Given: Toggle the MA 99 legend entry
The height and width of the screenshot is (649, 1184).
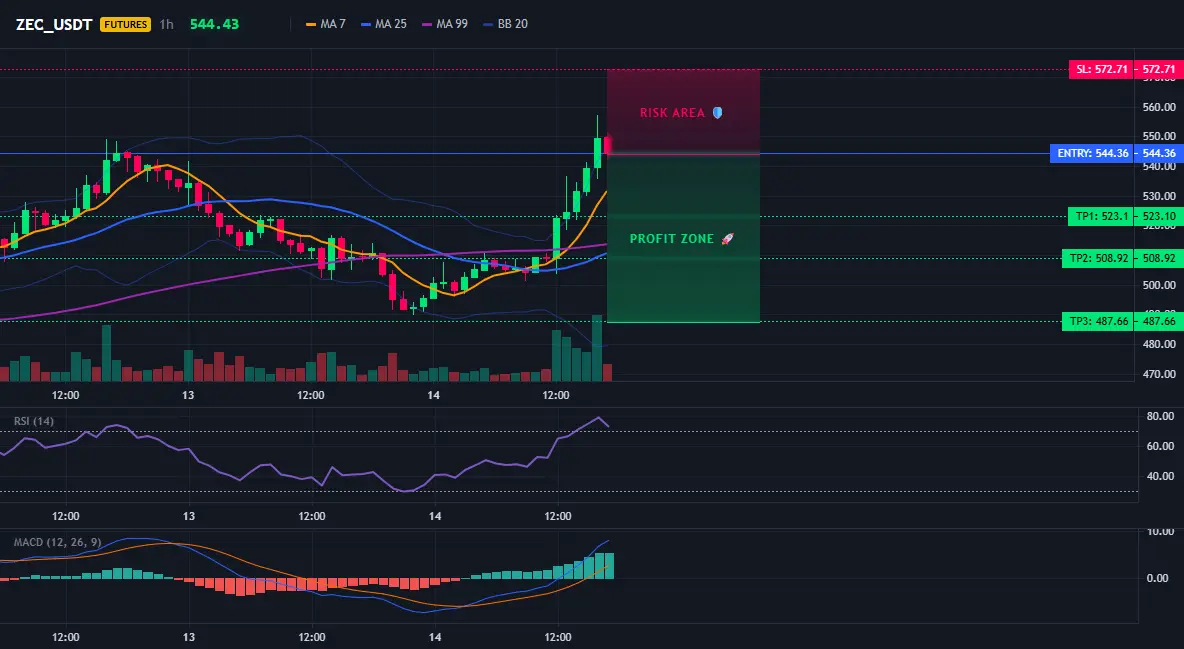Looking at the screenshot, I should [x=445, y=24].
